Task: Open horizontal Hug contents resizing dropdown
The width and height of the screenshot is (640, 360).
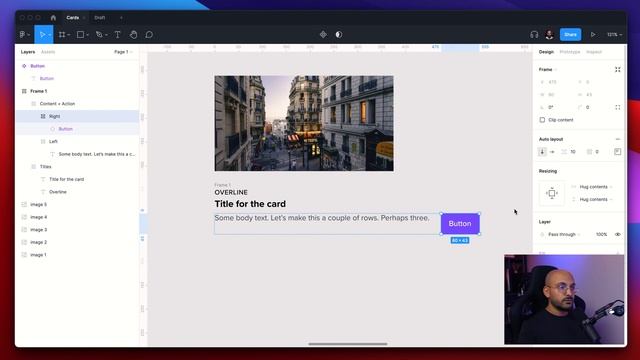Action: pos(596,187)
